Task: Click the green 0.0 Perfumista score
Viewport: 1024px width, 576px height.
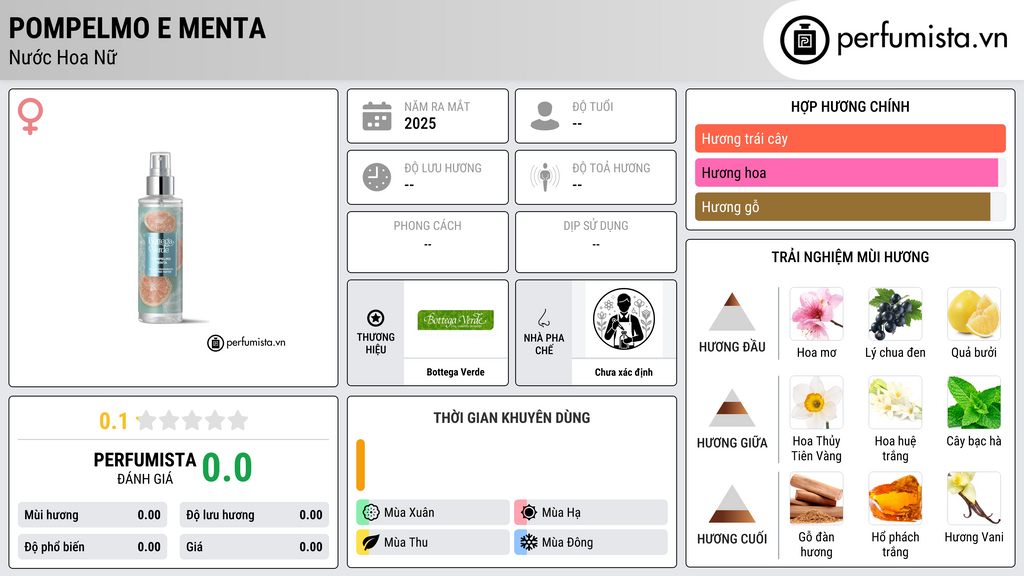Action: click(227, 468)
